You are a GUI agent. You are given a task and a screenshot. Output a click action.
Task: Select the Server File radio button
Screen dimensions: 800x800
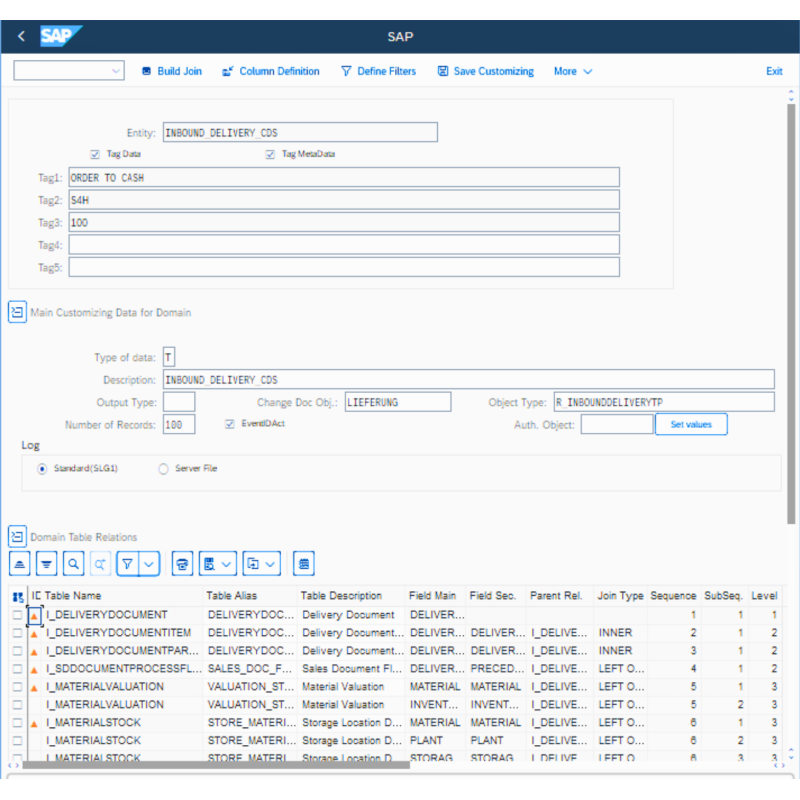162,470
